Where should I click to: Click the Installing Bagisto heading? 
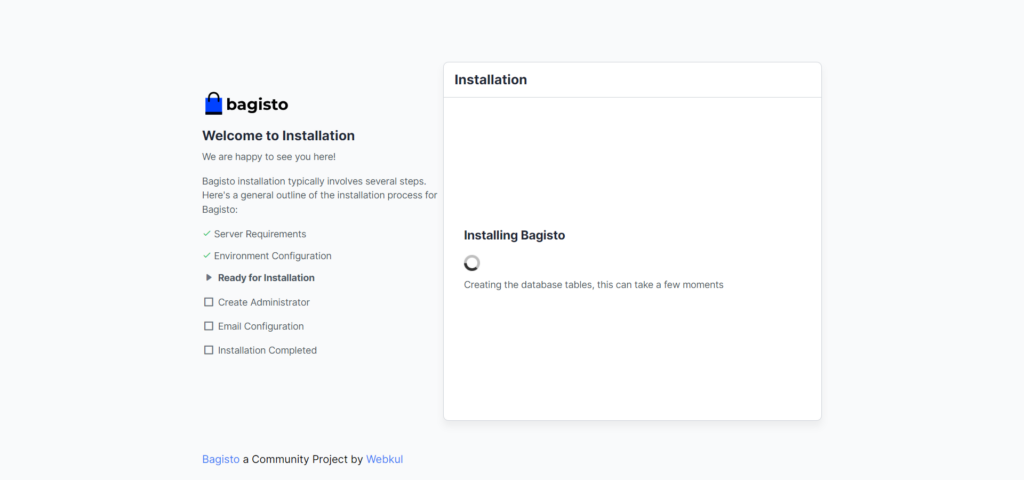click(x=514, y=235)
